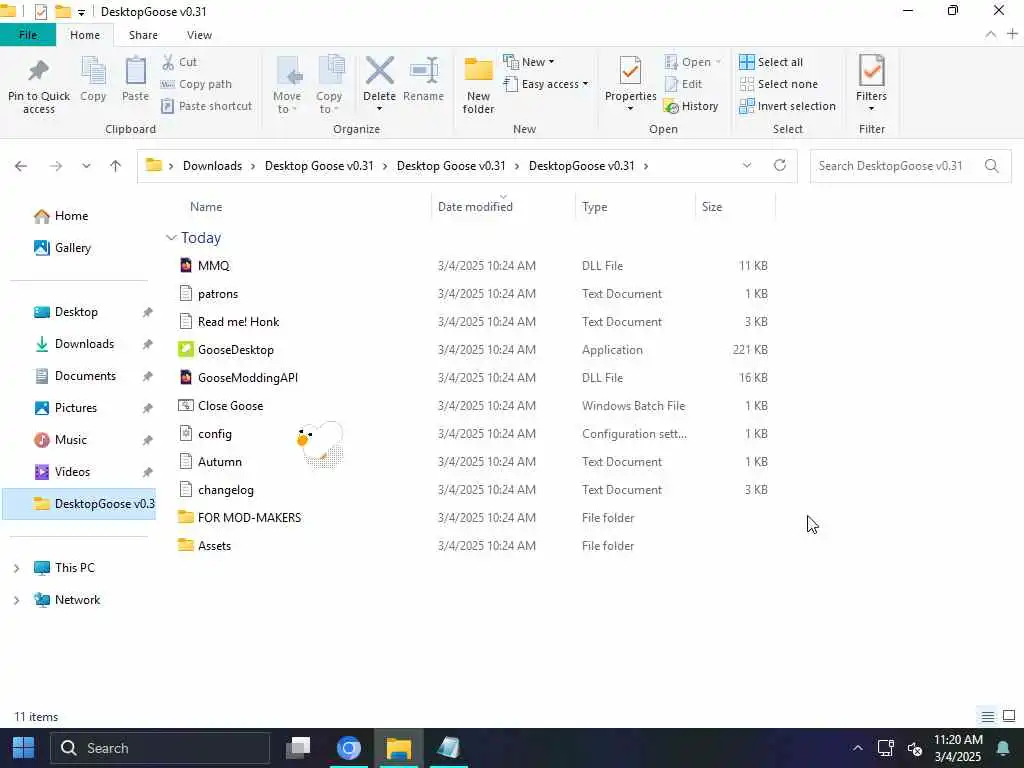Switch to the Home ribbon tab
Viewport: 1024px width, 768px height.
click(85, 35)
